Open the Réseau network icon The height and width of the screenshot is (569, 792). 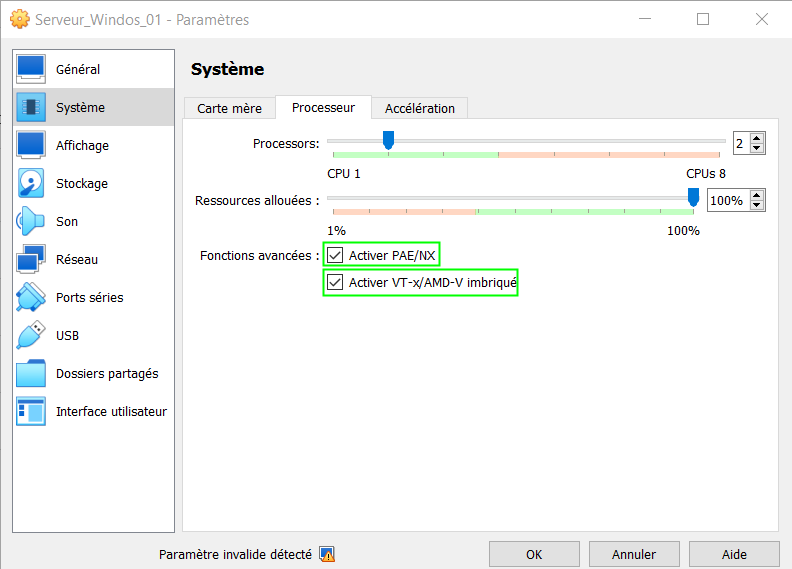[31, 259]
